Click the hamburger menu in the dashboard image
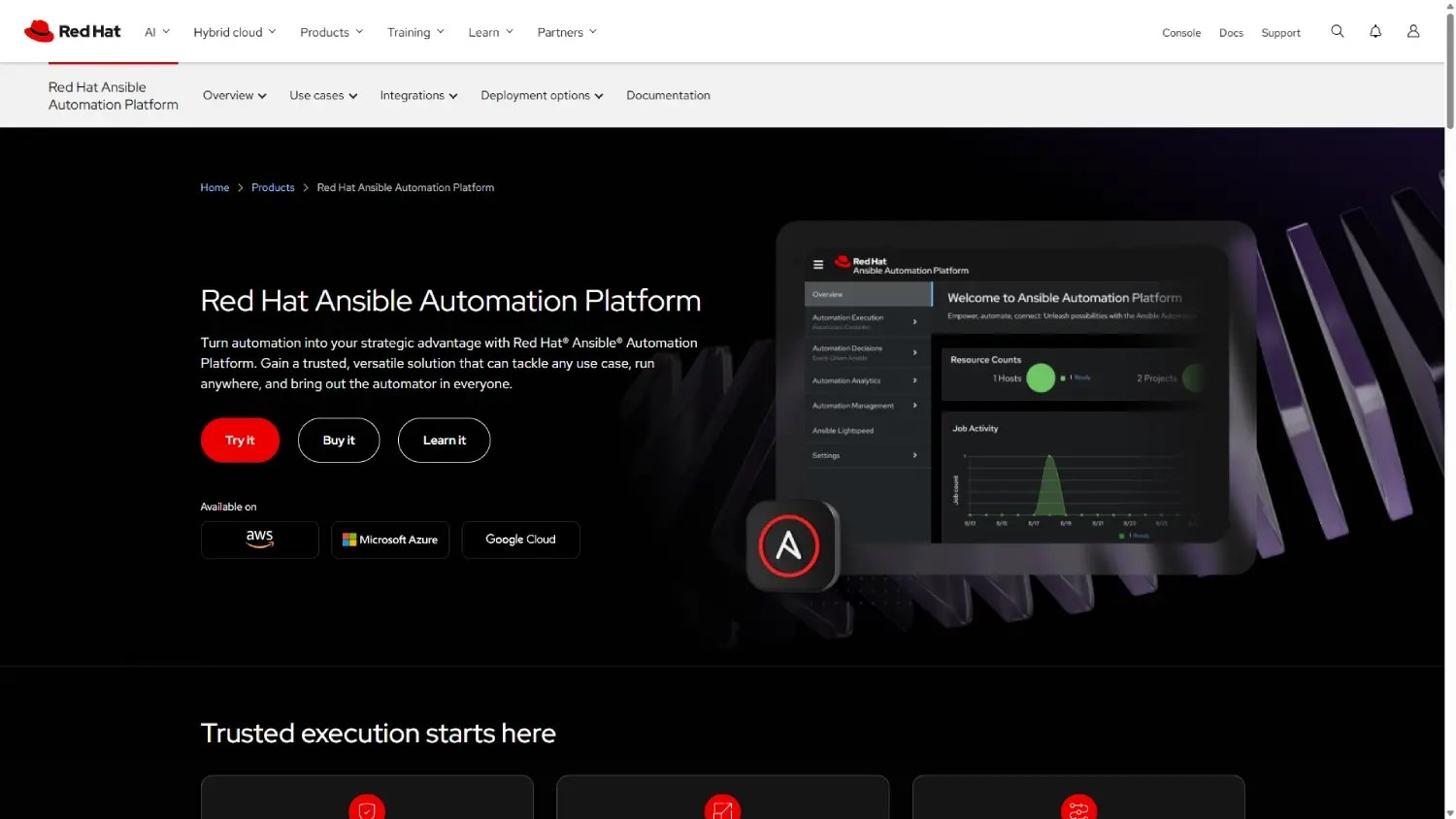The width and height of the screenshot is (1456, 819). coord(818,264)
